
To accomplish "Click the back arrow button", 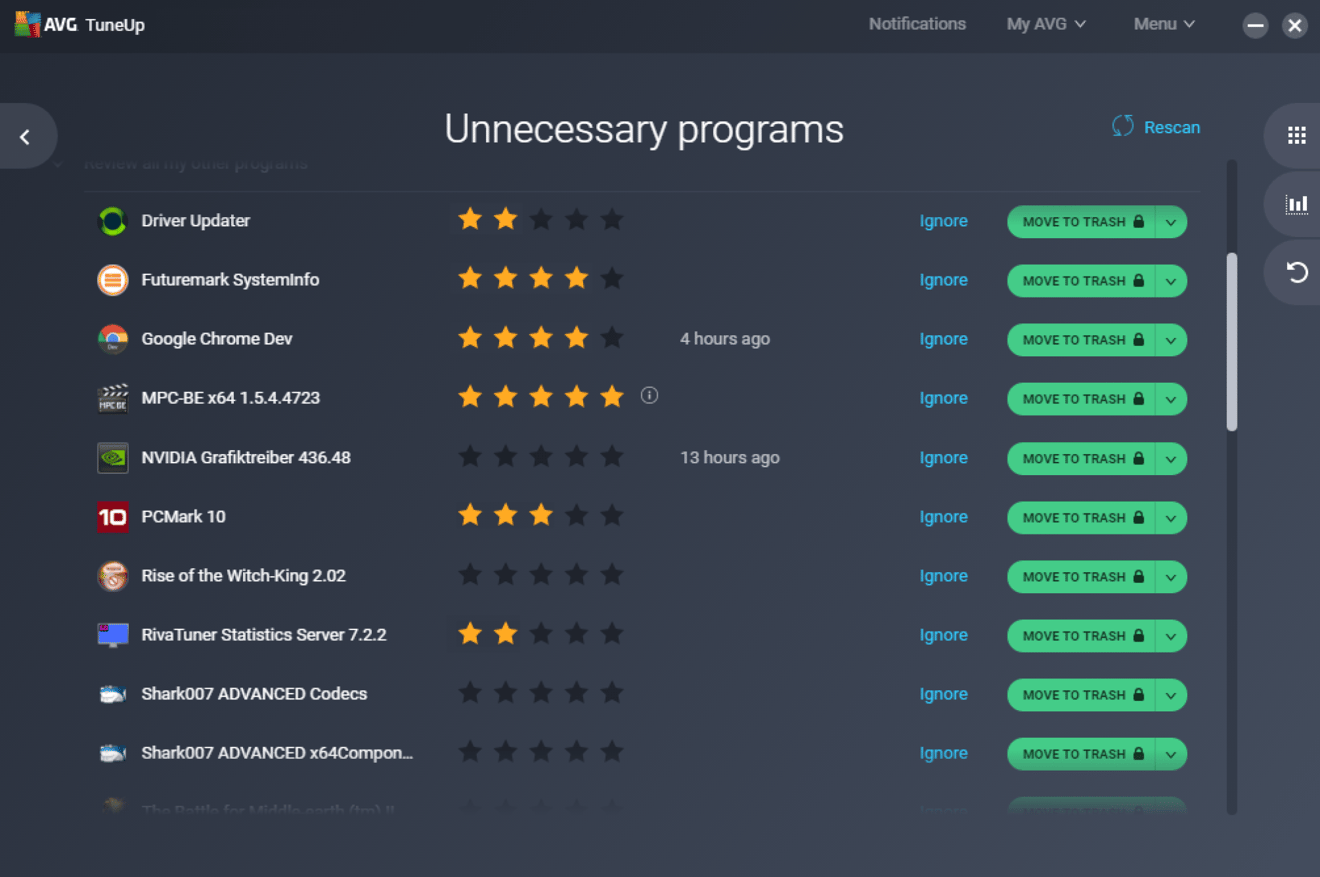I will pos(26,137).
